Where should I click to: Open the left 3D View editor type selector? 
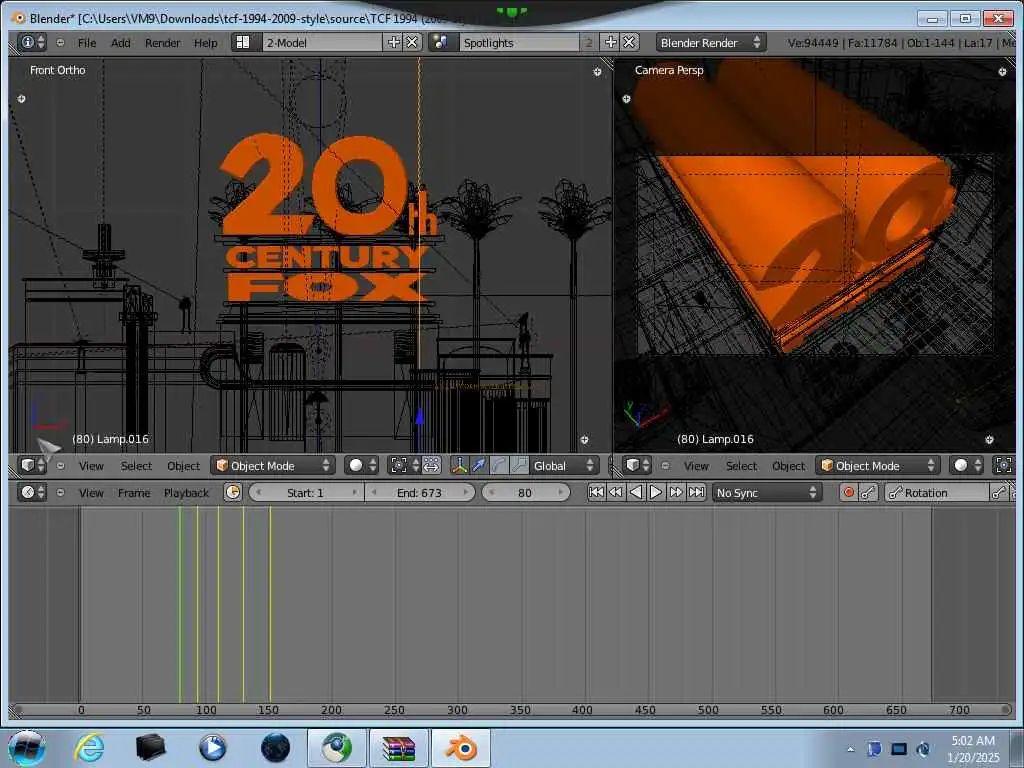[32, 466]
